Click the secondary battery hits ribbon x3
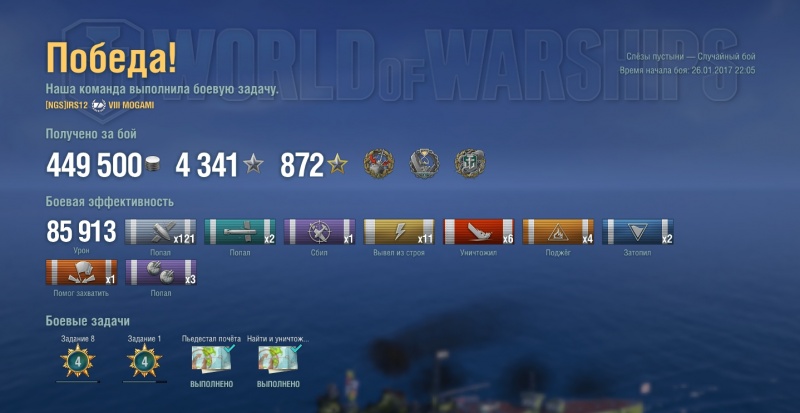 pos(161,272)
